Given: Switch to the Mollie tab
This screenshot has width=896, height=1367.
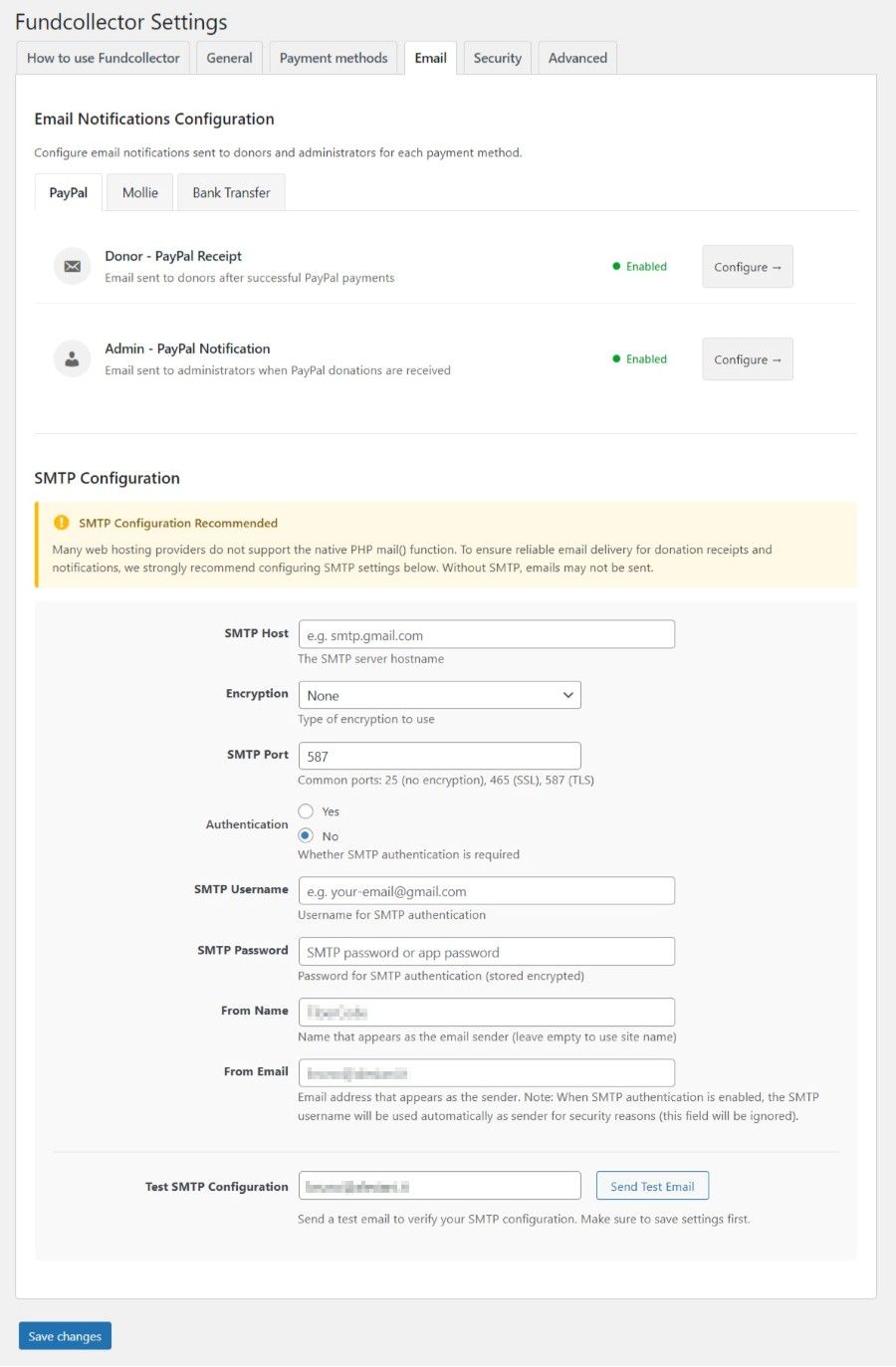Looking at the screenshot, I should pyautogui.click(x=139, y=192).
